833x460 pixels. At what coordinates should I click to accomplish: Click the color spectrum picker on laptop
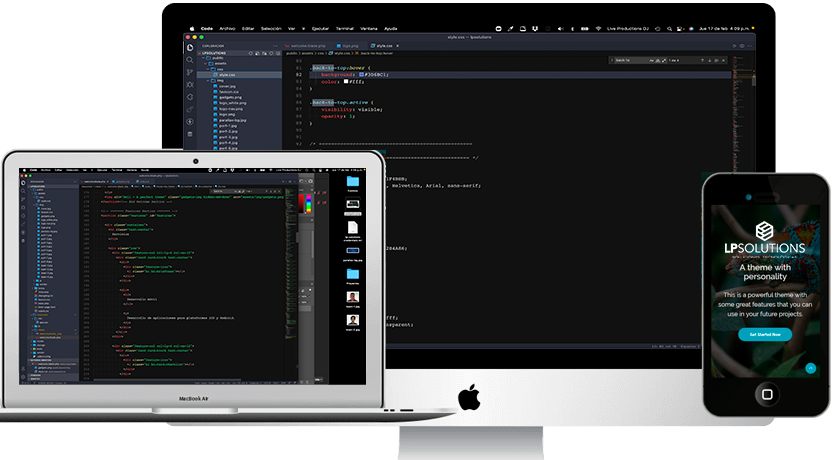click(x=309, y=204)
